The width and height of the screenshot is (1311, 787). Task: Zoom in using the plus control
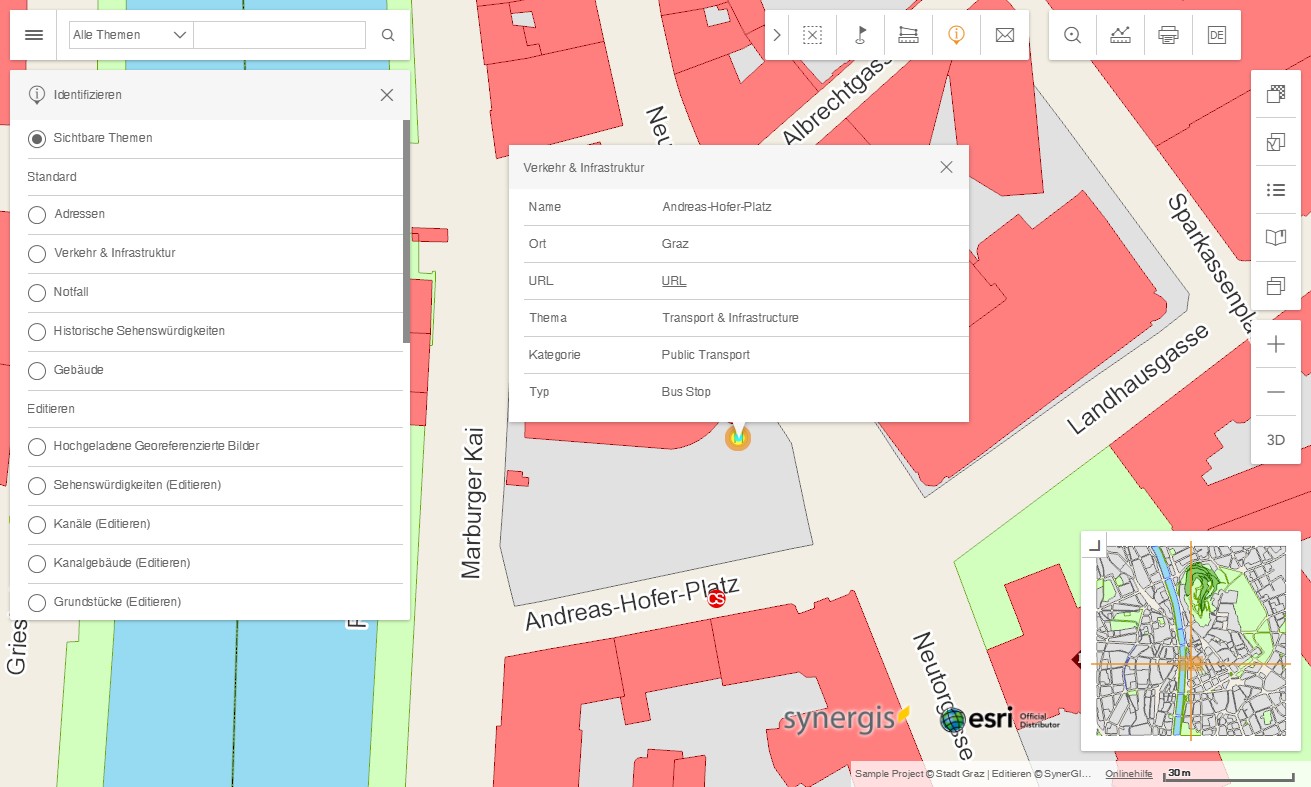1275,344
